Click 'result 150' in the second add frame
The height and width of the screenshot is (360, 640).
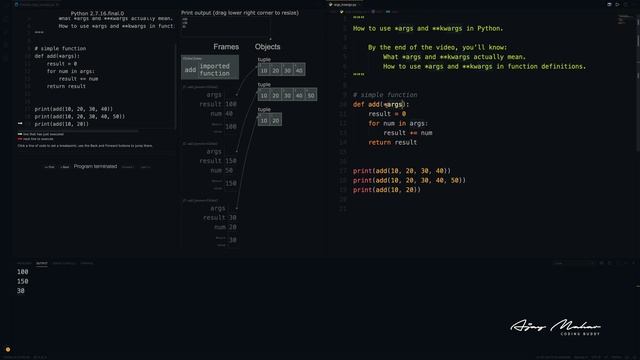pos(218,161)
